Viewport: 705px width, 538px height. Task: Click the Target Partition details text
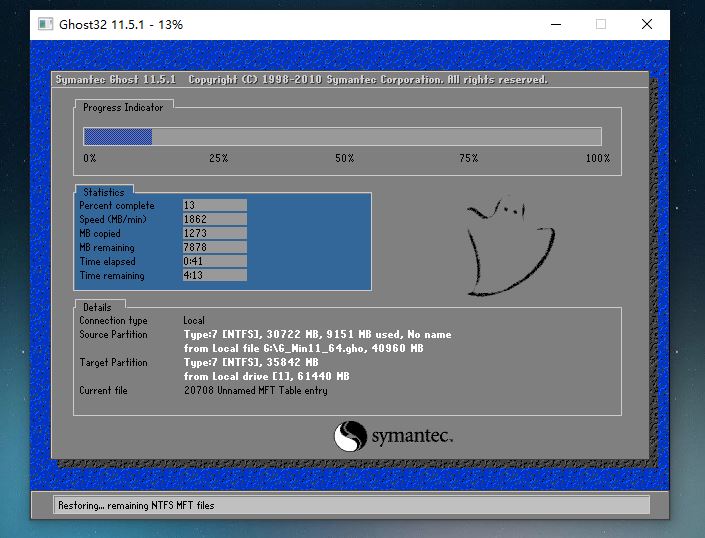(x=251, y=363)
